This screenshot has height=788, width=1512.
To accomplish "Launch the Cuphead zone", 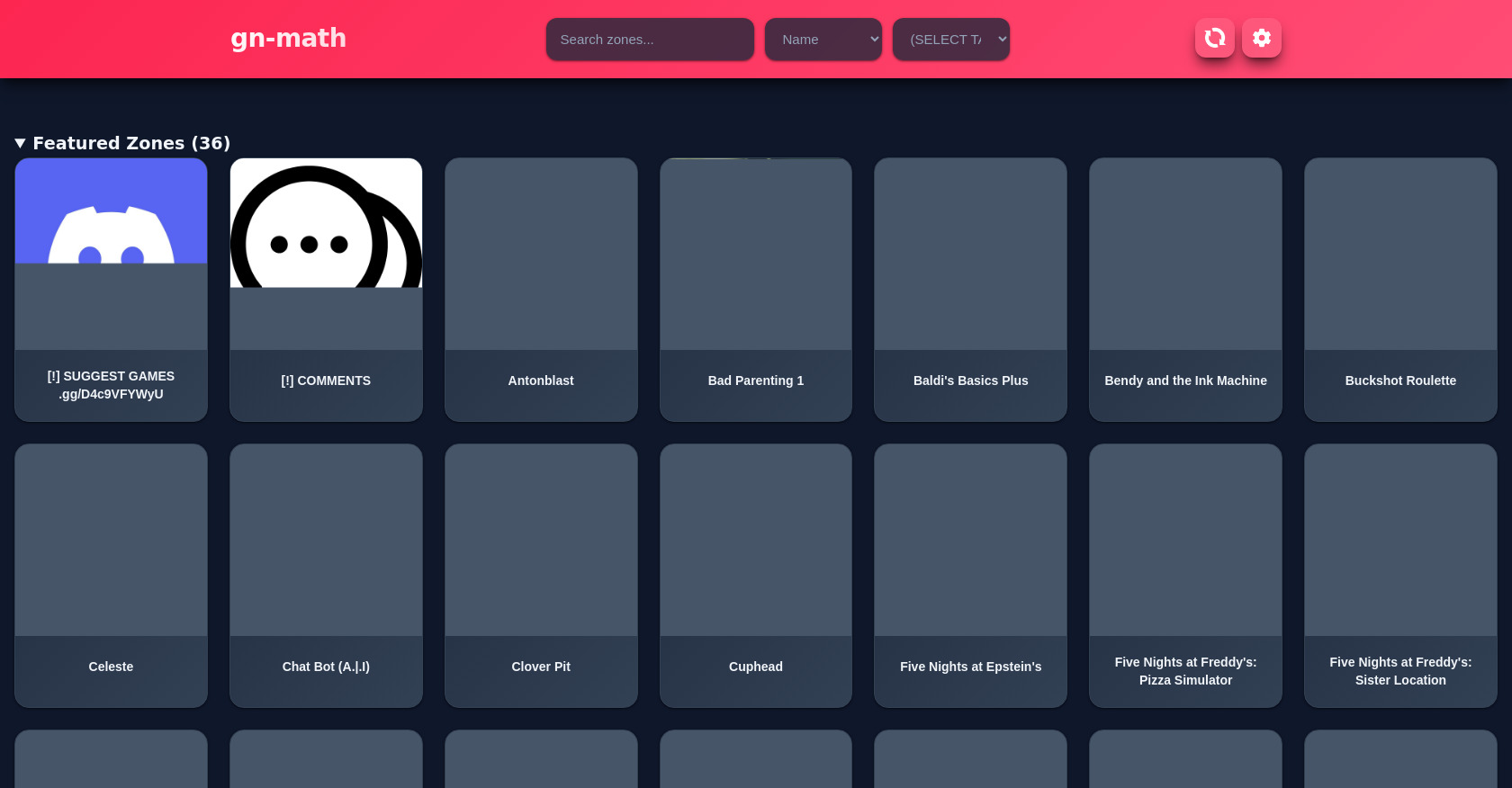I will point(755,575).
